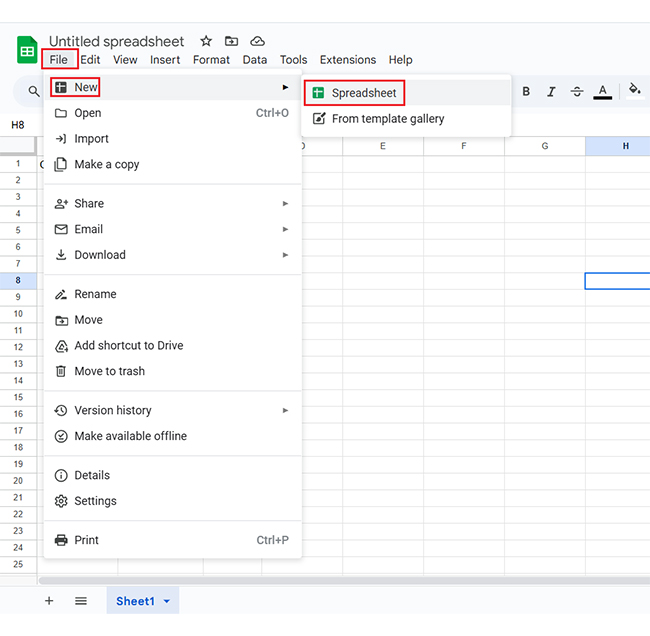
Task: Select Import from the File menu
Action: click(x=172, y=138)
